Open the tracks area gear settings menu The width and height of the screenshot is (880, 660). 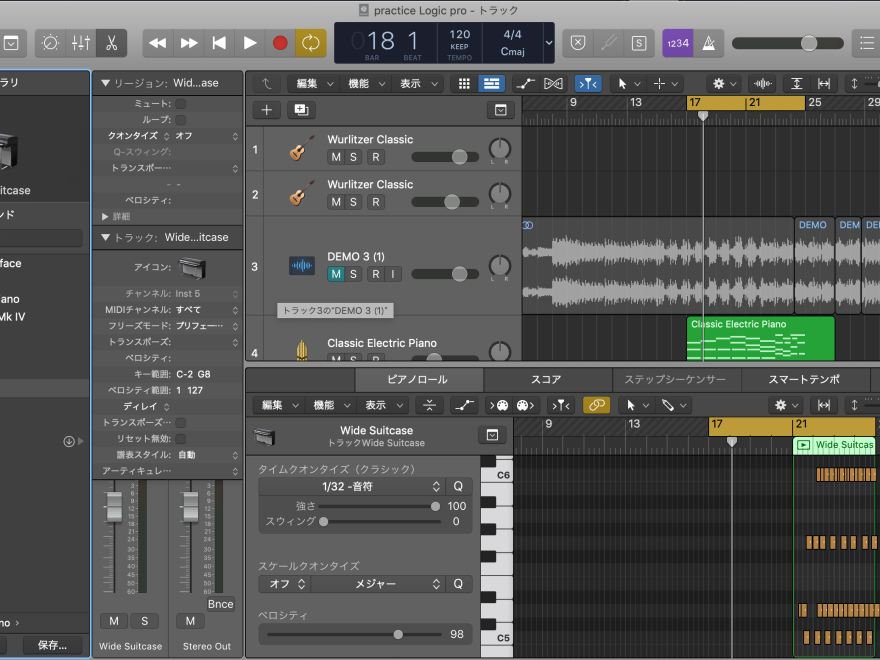point(723,84)
